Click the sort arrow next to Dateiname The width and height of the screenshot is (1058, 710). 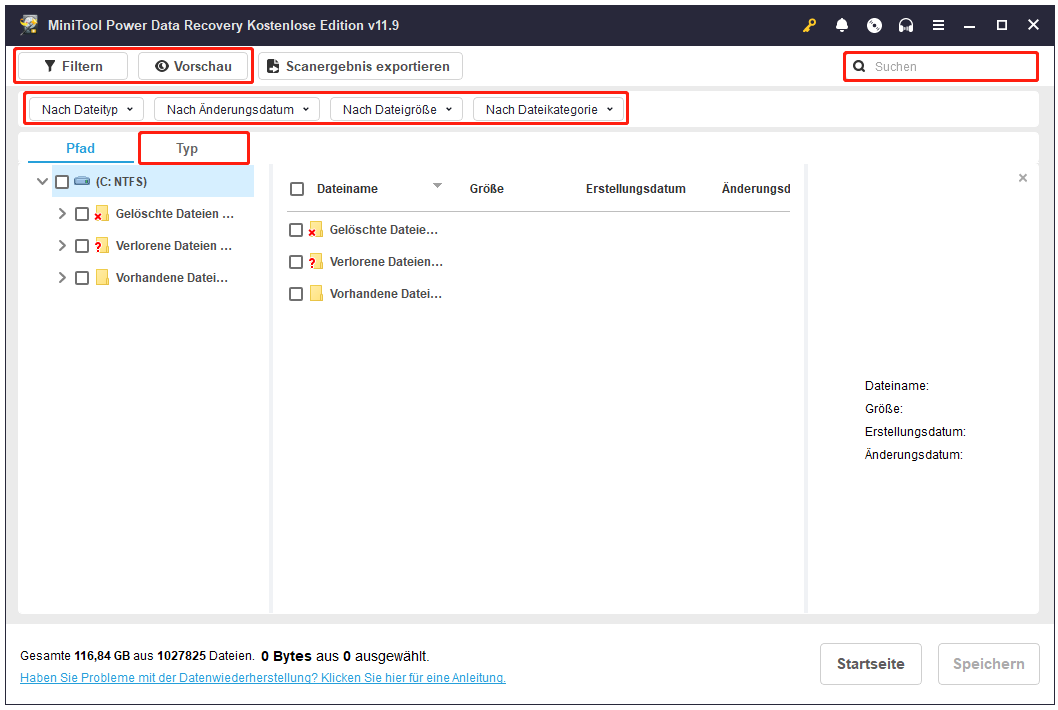tap(437, 186)
